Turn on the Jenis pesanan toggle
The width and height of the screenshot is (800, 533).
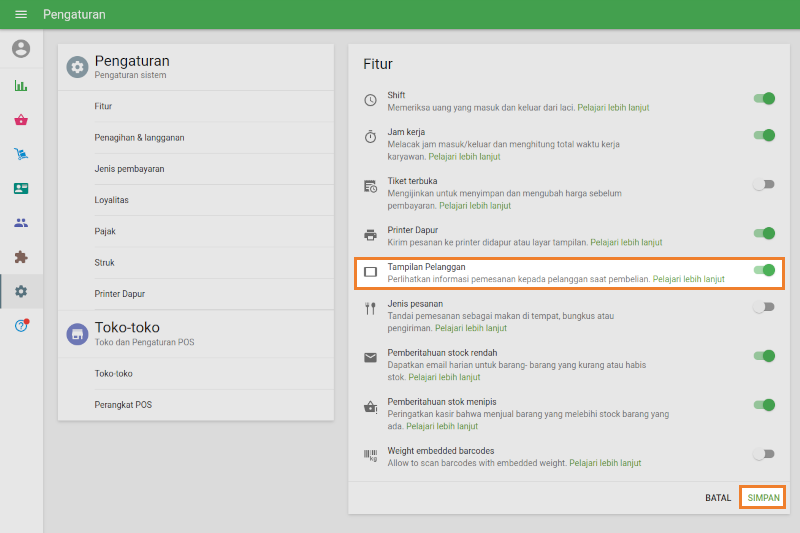click(x=764, y=307)
